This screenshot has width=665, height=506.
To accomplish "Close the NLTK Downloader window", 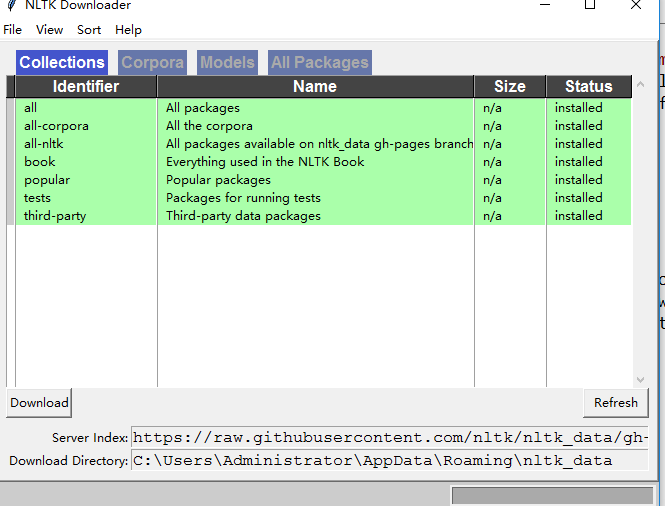I will tap(636, 5).
